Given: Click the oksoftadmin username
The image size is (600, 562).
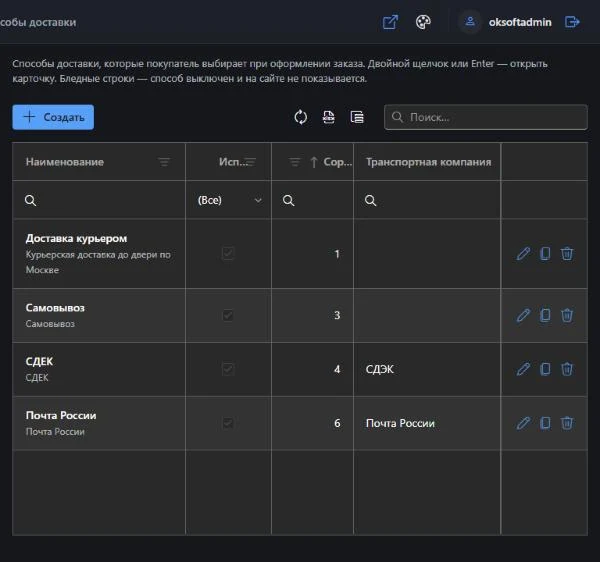Looking at the screenshot, I should 520,22.
